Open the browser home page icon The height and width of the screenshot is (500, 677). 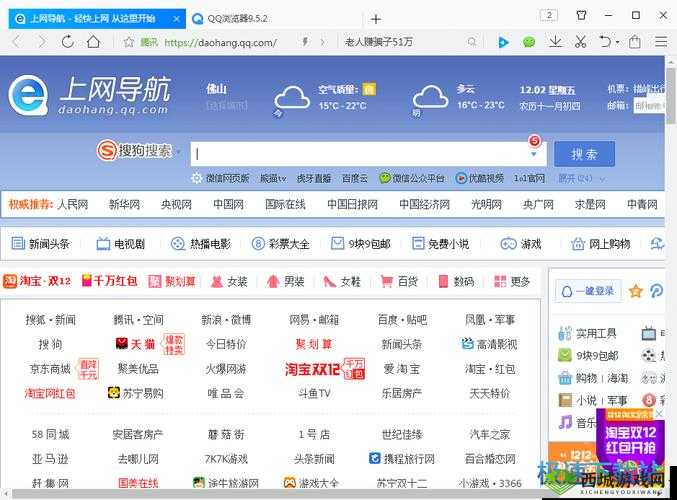pos(93,42)
